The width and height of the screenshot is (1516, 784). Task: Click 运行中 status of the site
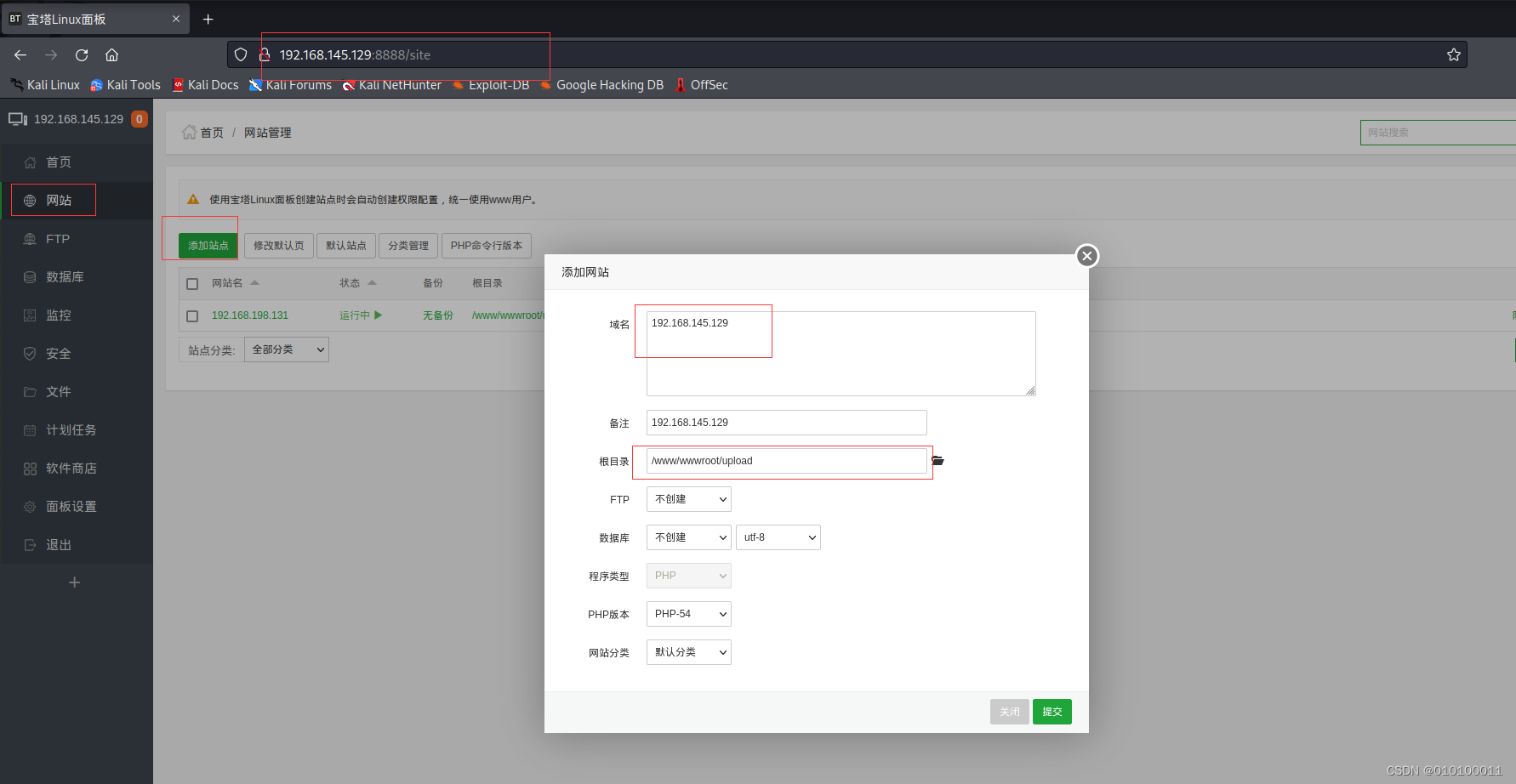tap(361, 315)
